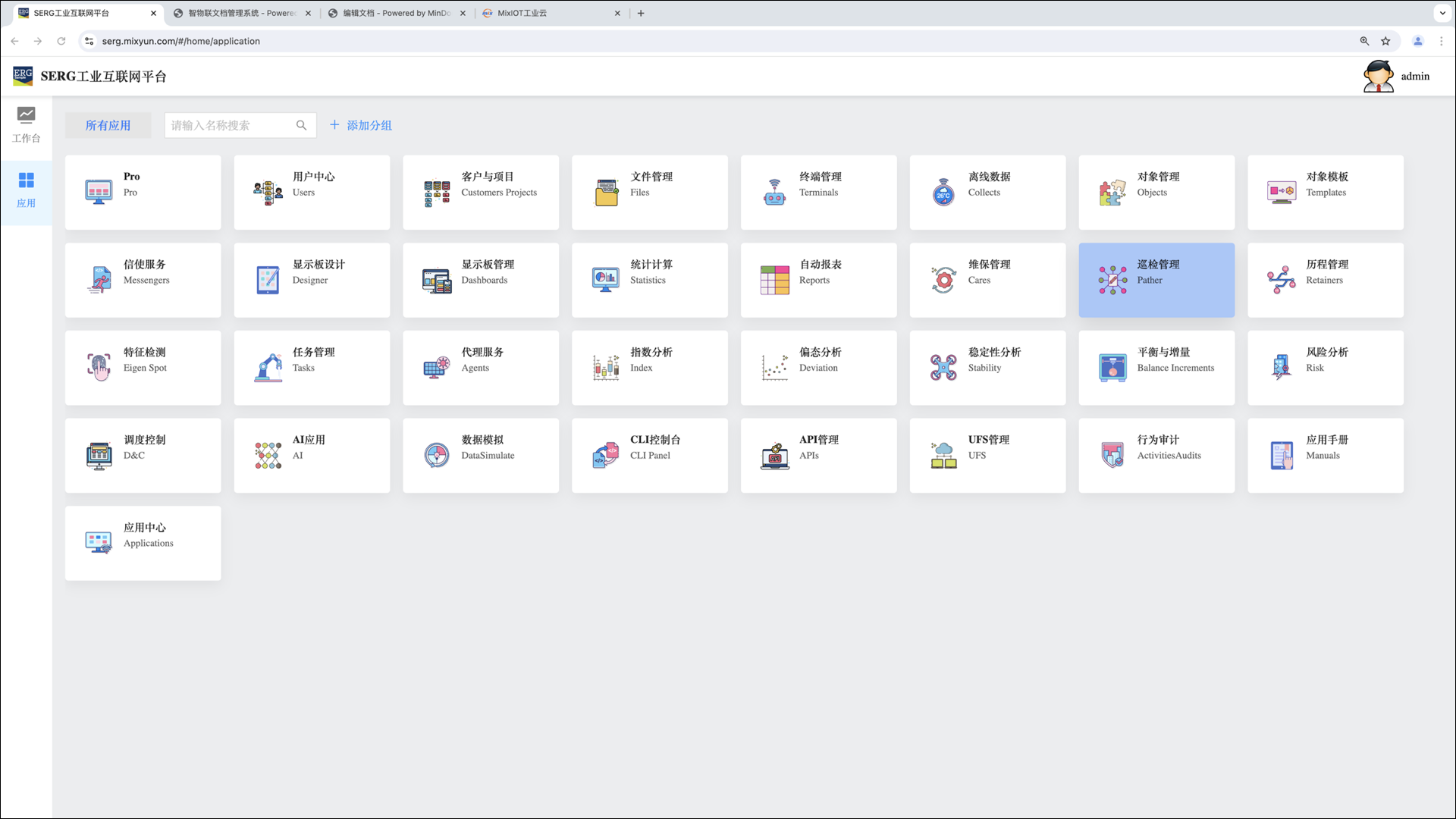Click the Tasks robotic arm icon

click(268, 368)
